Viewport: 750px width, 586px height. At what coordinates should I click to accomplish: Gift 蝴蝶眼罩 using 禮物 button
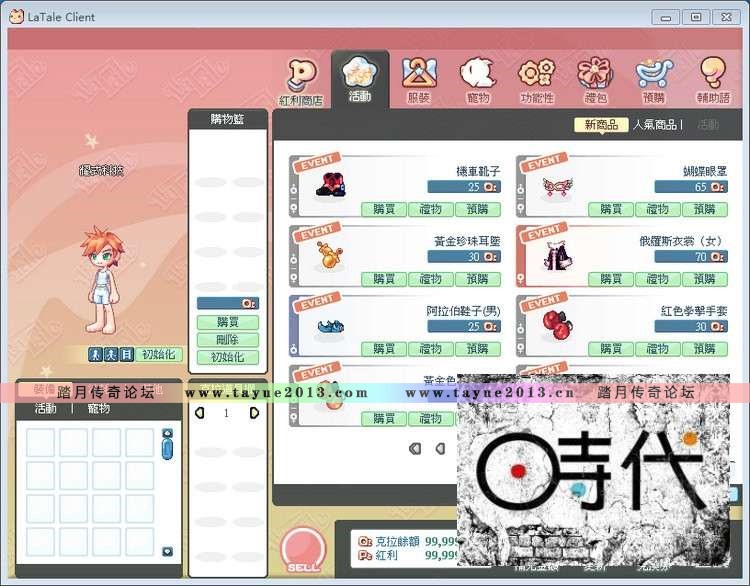click(658, 209)
